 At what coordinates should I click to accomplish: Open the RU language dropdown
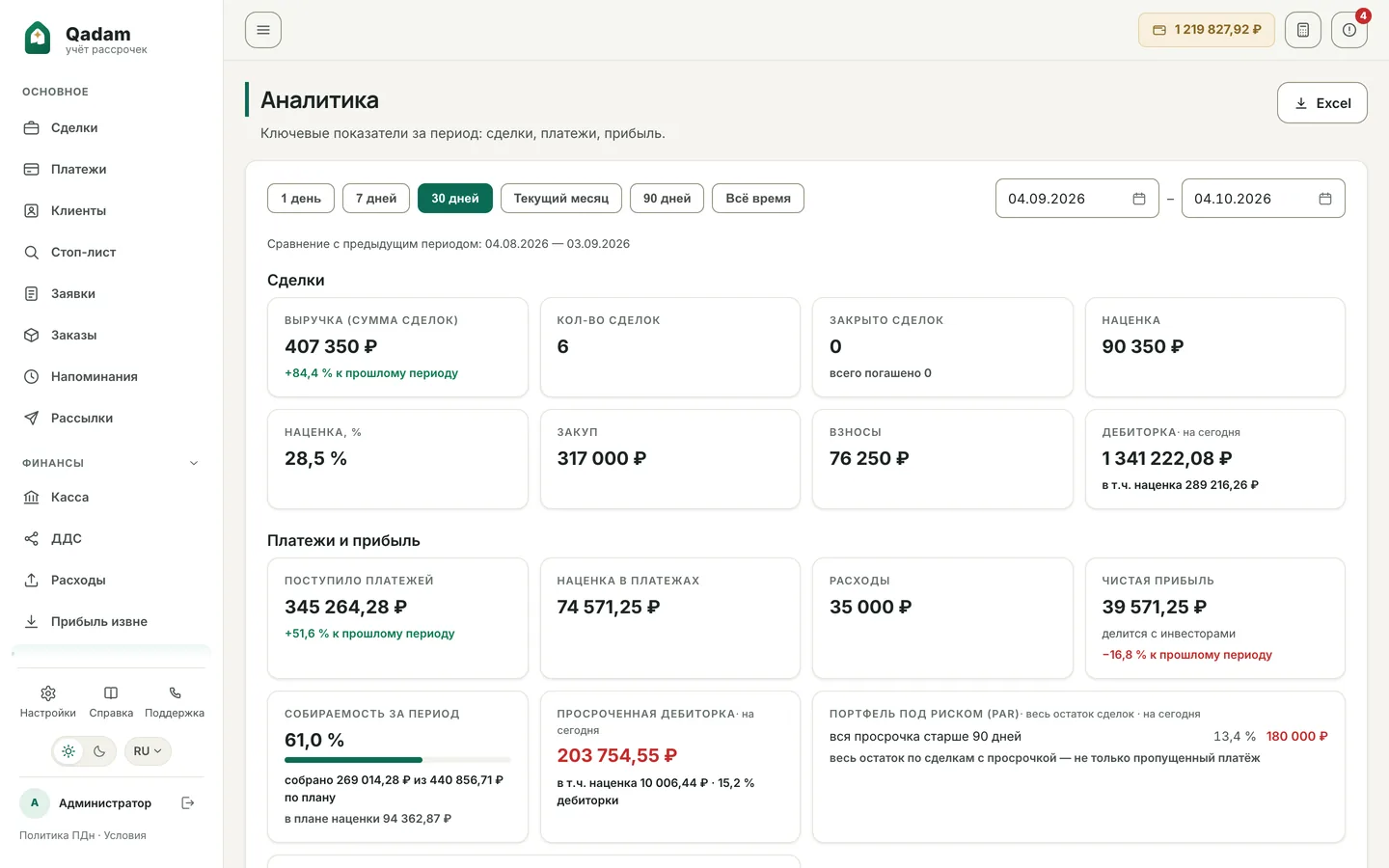(148, 751)
